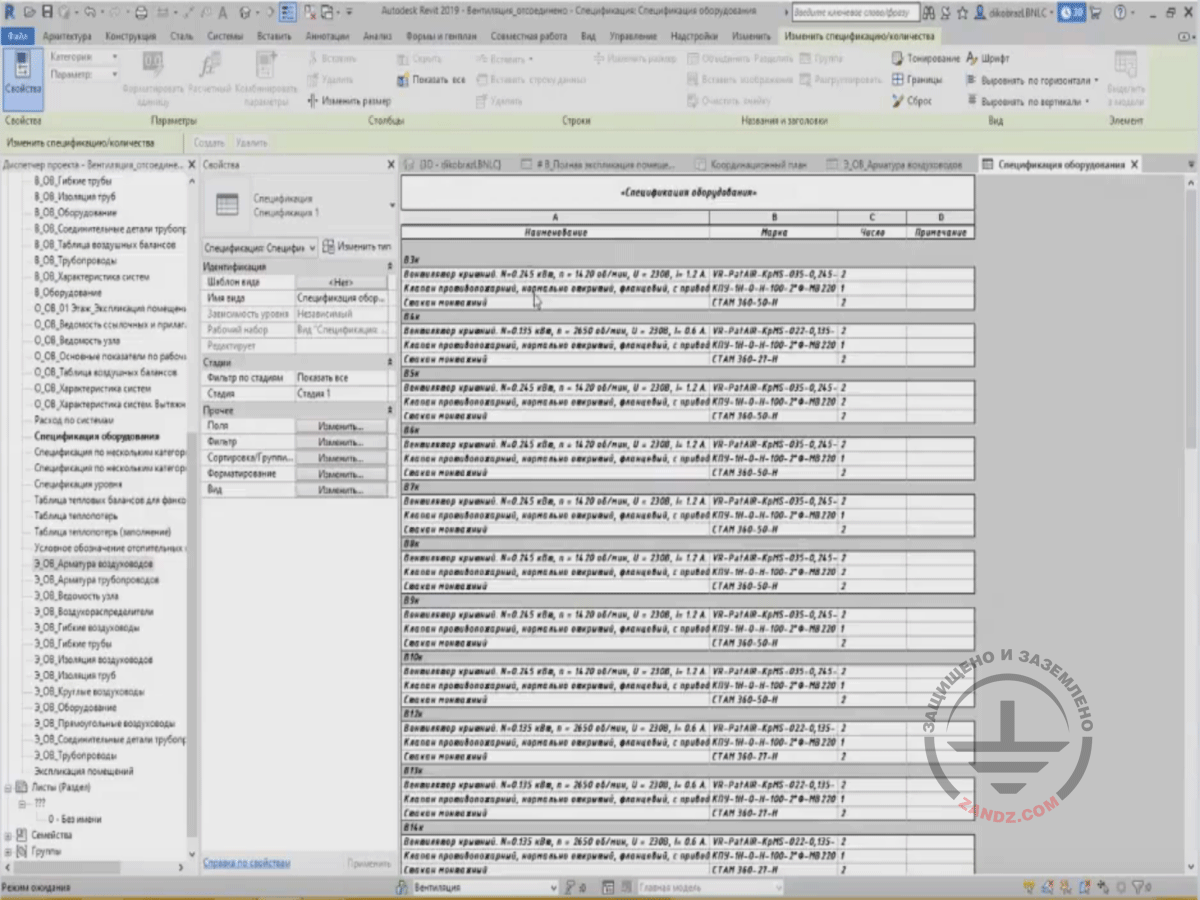Open the Шрифт tool
This screenshot has width=1200, height=900.
pyautogui.click(x=988, y=59)
